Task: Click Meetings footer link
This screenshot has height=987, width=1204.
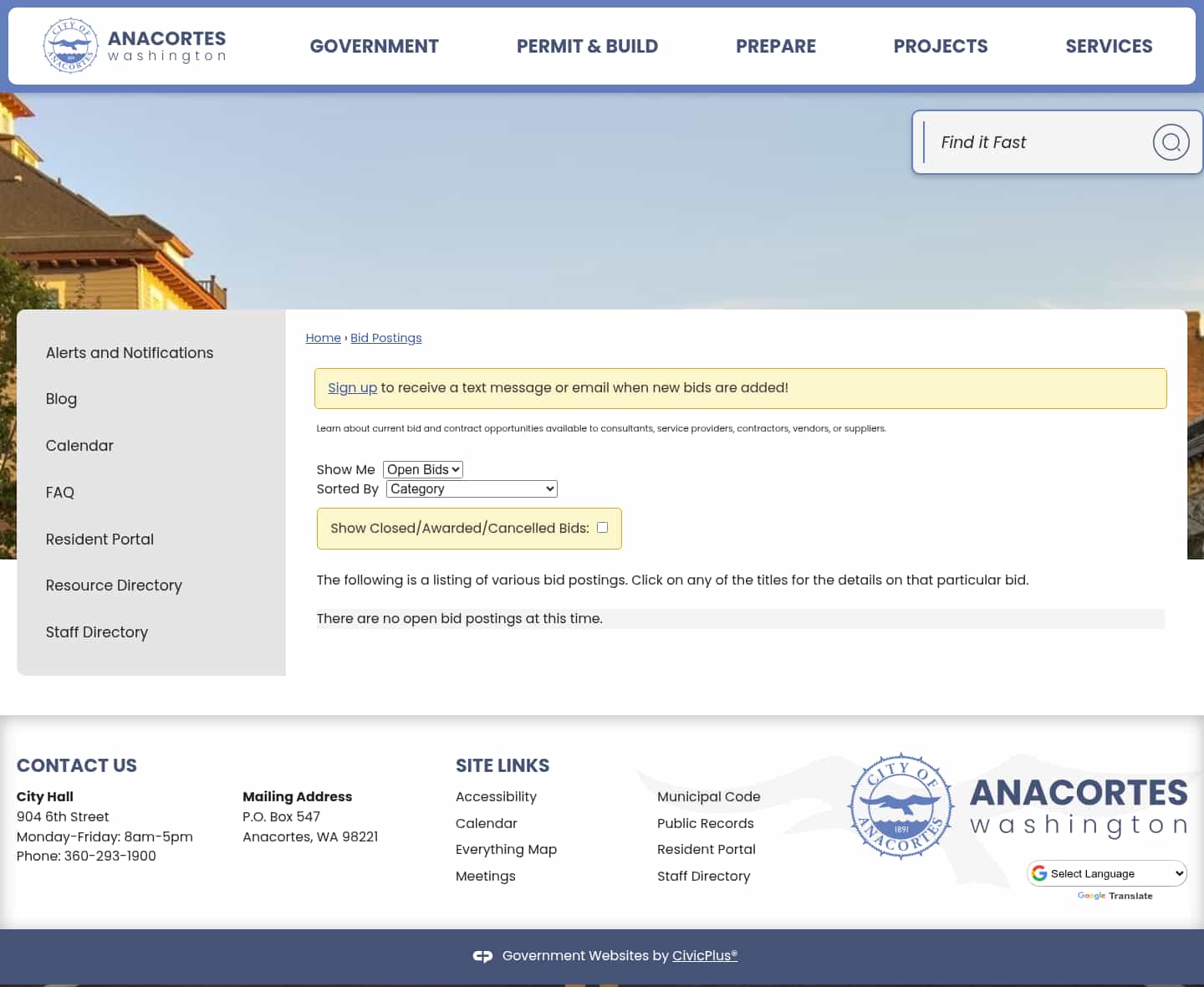Action: pos(486,877)
